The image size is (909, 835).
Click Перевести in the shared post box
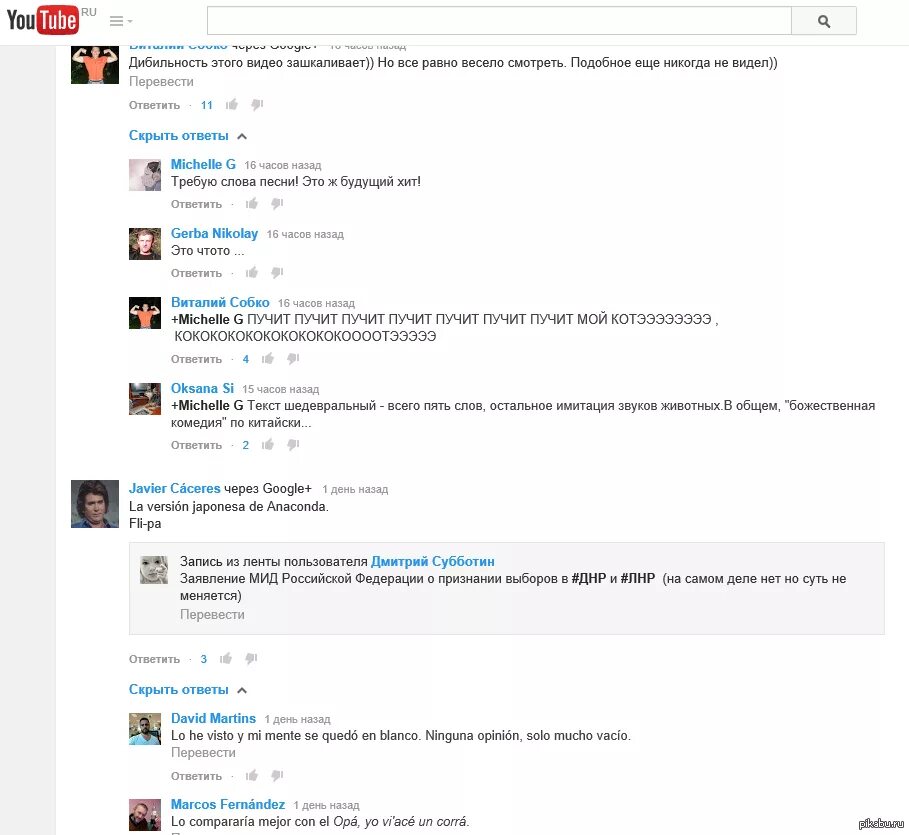pos(212,615)
